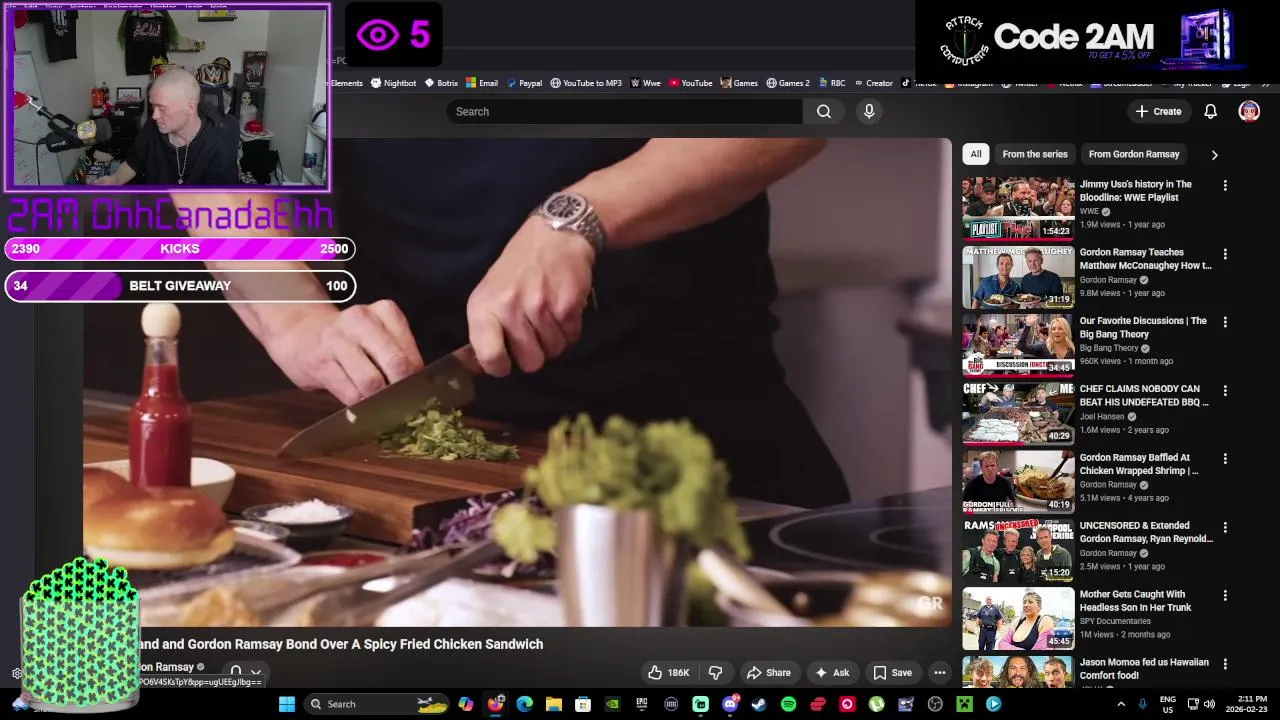Open options menu for CHEF CLAIMS NOBODY video

(x=1225, y=390)
